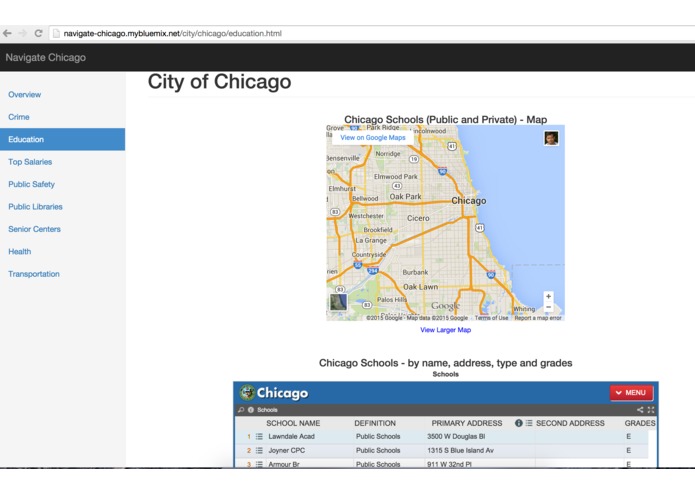Open the Senior Centers sidebar item

pos(35,229)
